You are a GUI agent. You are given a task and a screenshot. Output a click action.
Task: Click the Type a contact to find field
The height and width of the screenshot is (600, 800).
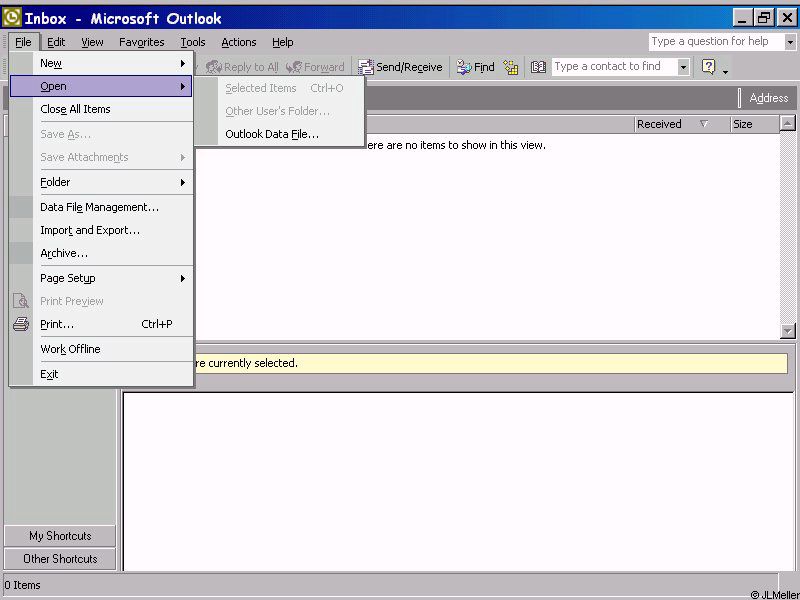point(613,67)
